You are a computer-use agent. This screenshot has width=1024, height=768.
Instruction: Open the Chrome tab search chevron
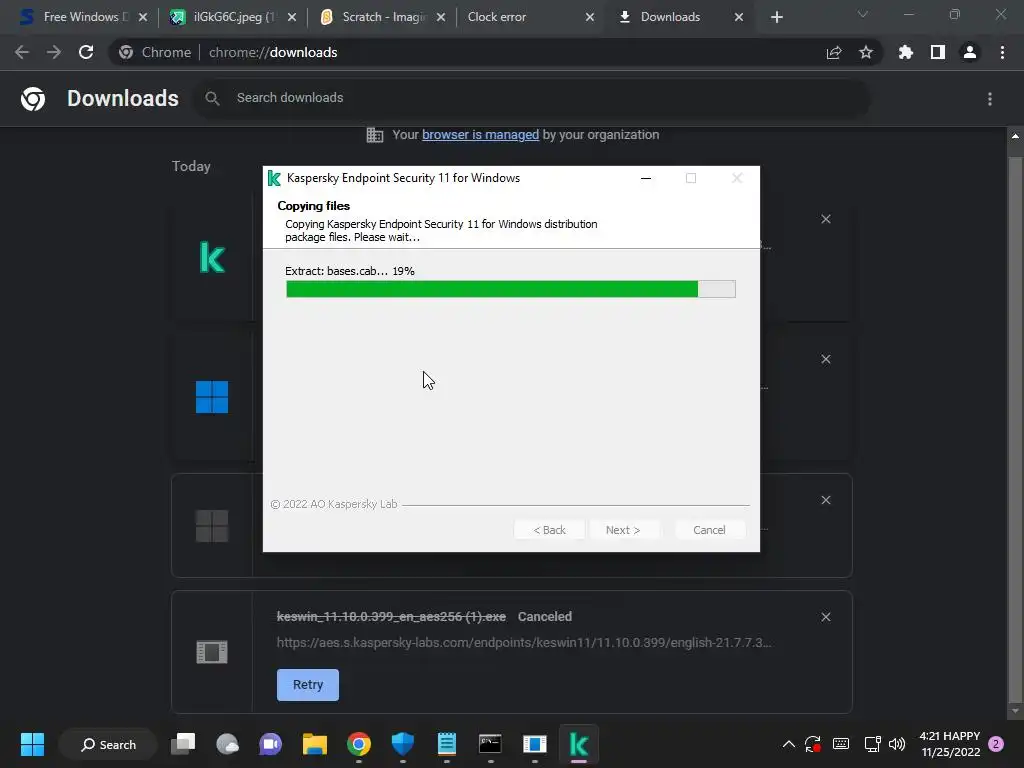[863, 14]
